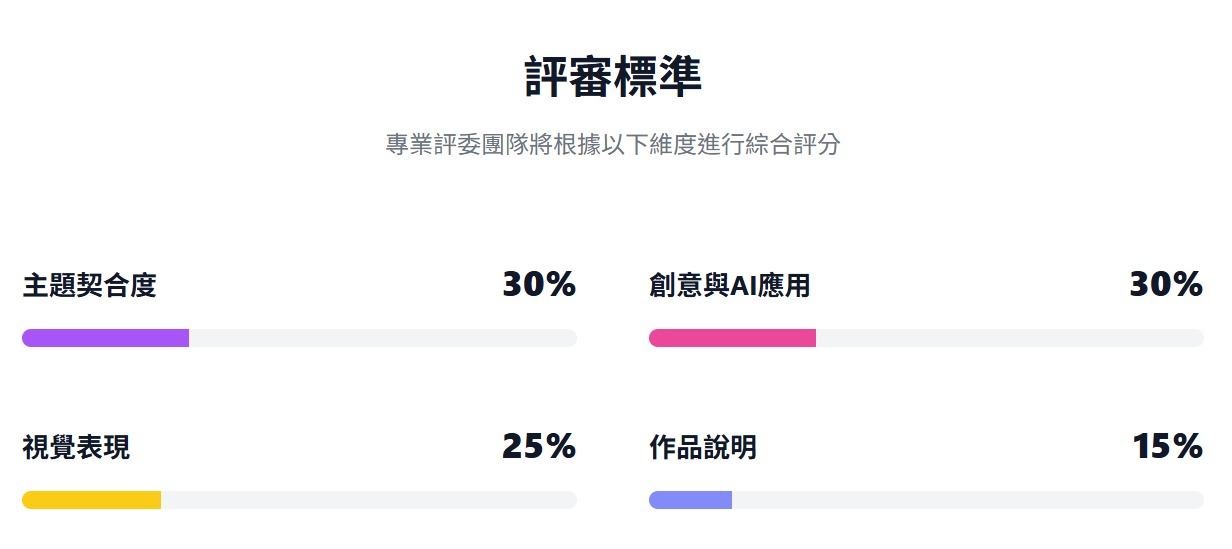Click the 15% value beside 作品說明
The image size is (1232, 549).
click(1167, 446)
